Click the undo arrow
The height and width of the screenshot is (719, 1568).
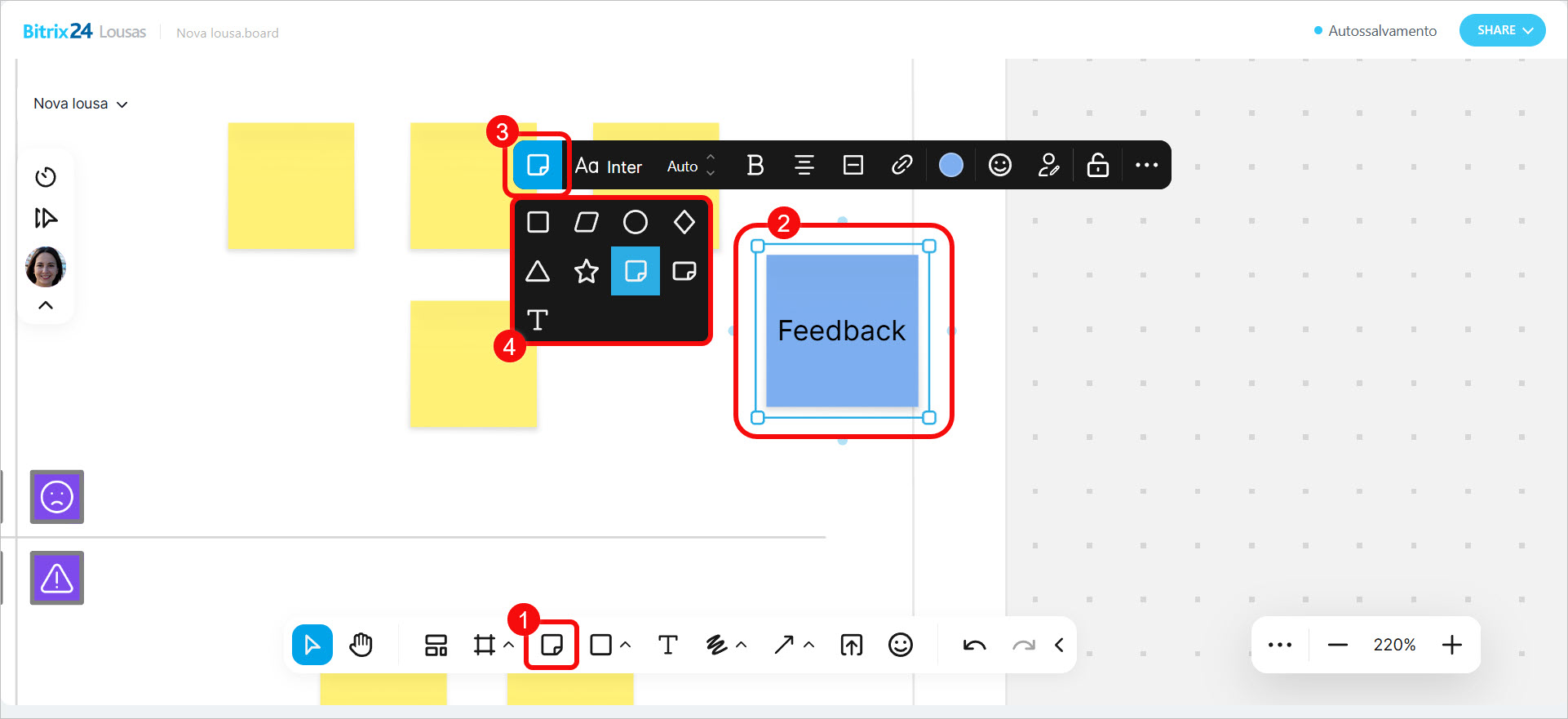[x=974, y=645]
